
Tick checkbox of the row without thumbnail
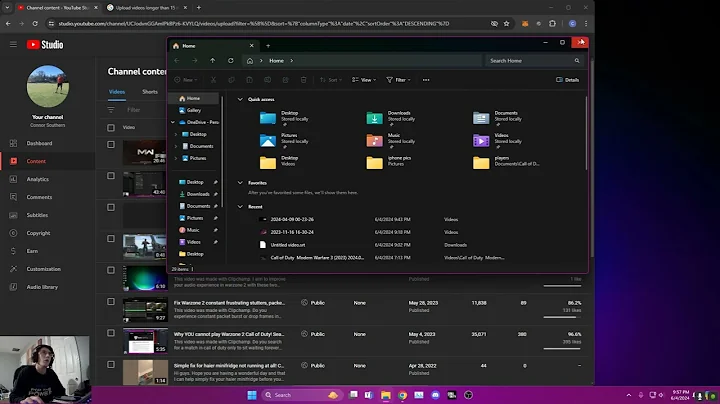tap(111, 208)
